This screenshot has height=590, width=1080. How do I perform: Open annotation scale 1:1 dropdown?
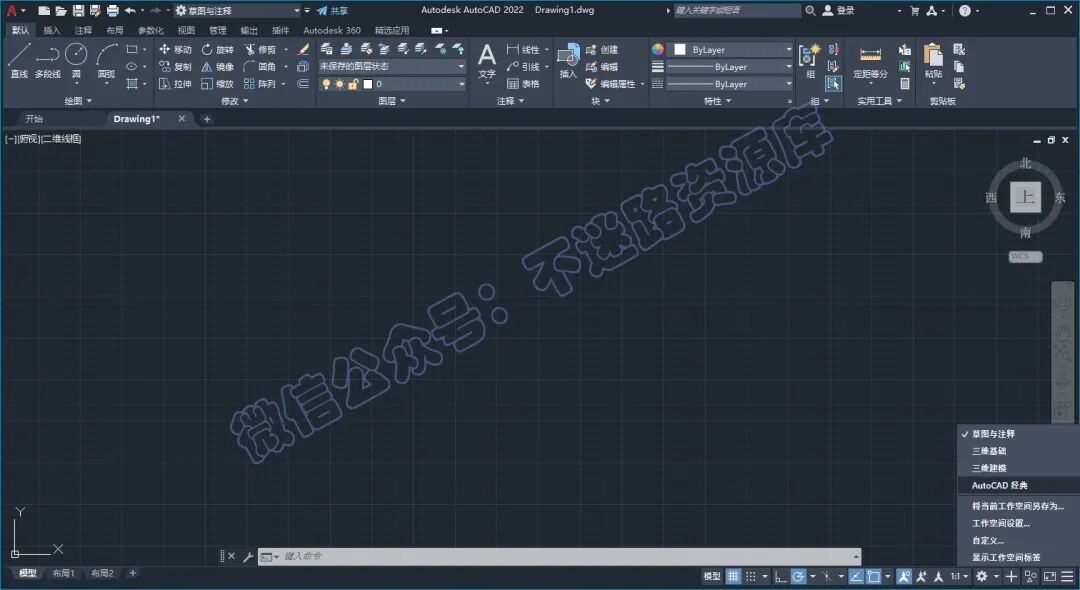(960, 576)
